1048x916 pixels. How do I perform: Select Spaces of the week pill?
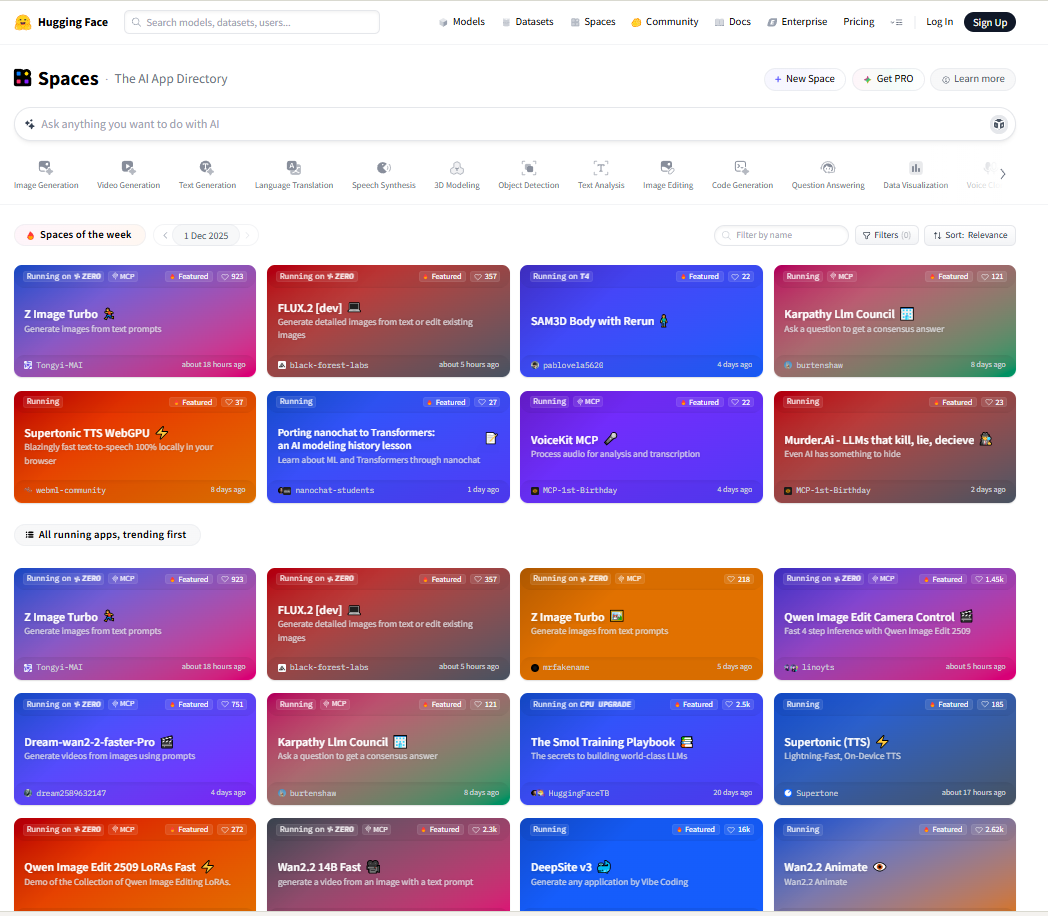[x=80, y=235]
